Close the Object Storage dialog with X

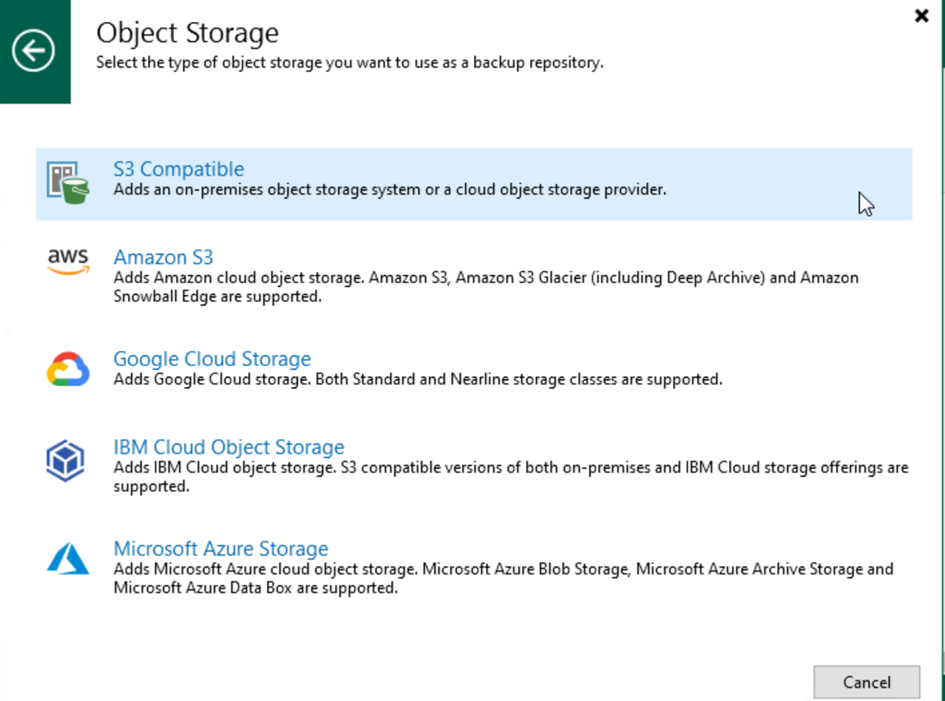coord(921,16)
